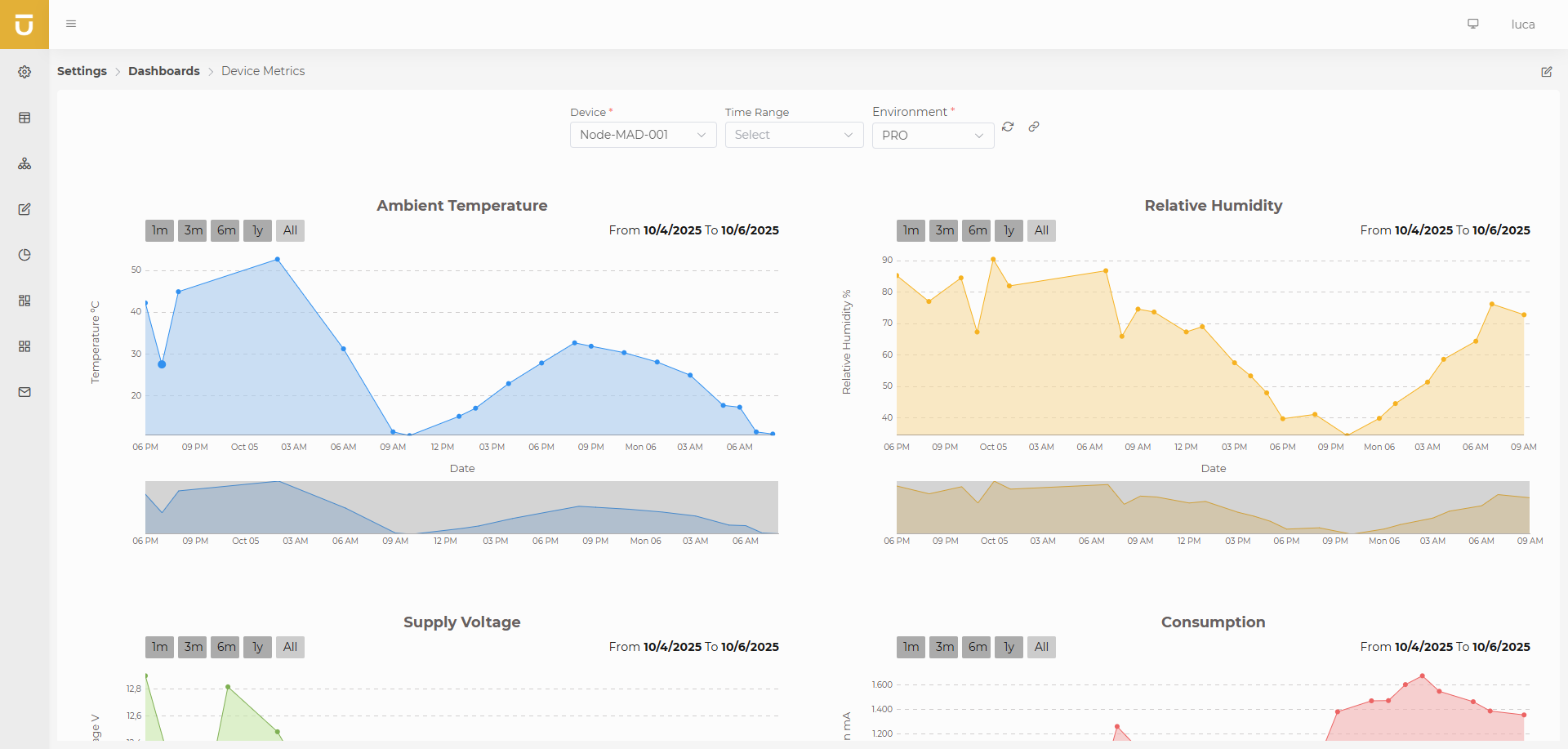Open the Device dropdown showing Node-MAD-001

pos(643,135)
